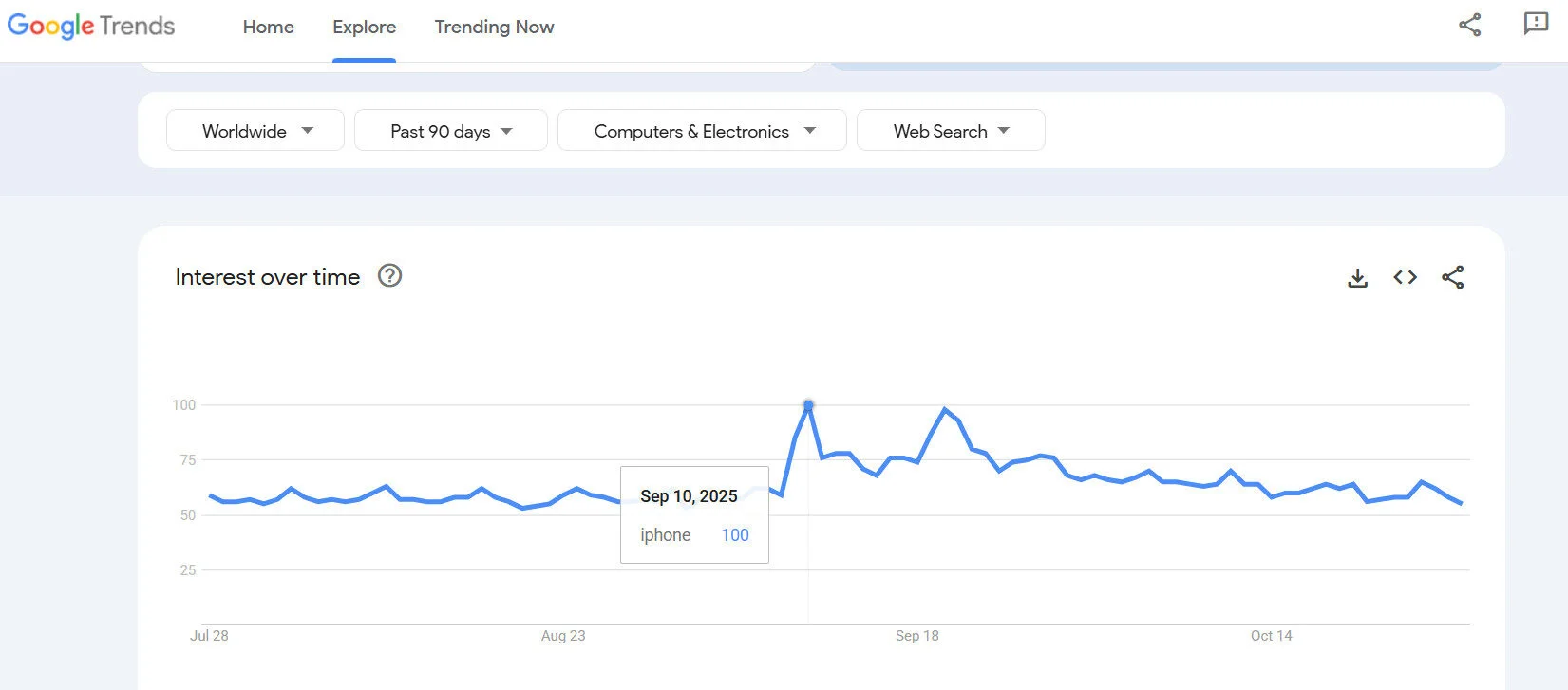Click the Google Trends logo
The image size is (1568, 690).
[91, 26]
